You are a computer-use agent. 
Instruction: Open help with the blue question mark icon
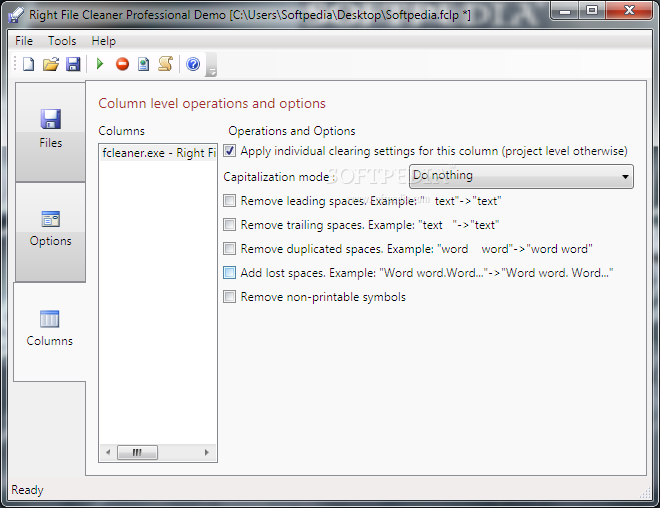pos(193,64)
